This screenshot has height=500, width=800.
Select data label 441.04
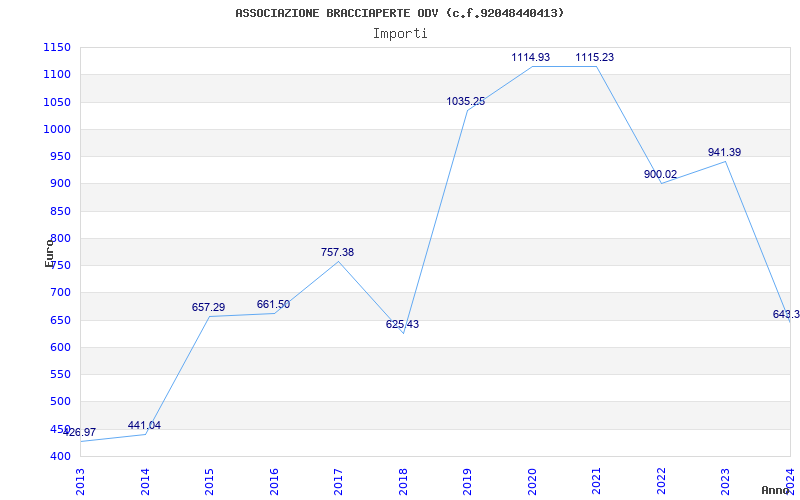click(x=144, y=426)
